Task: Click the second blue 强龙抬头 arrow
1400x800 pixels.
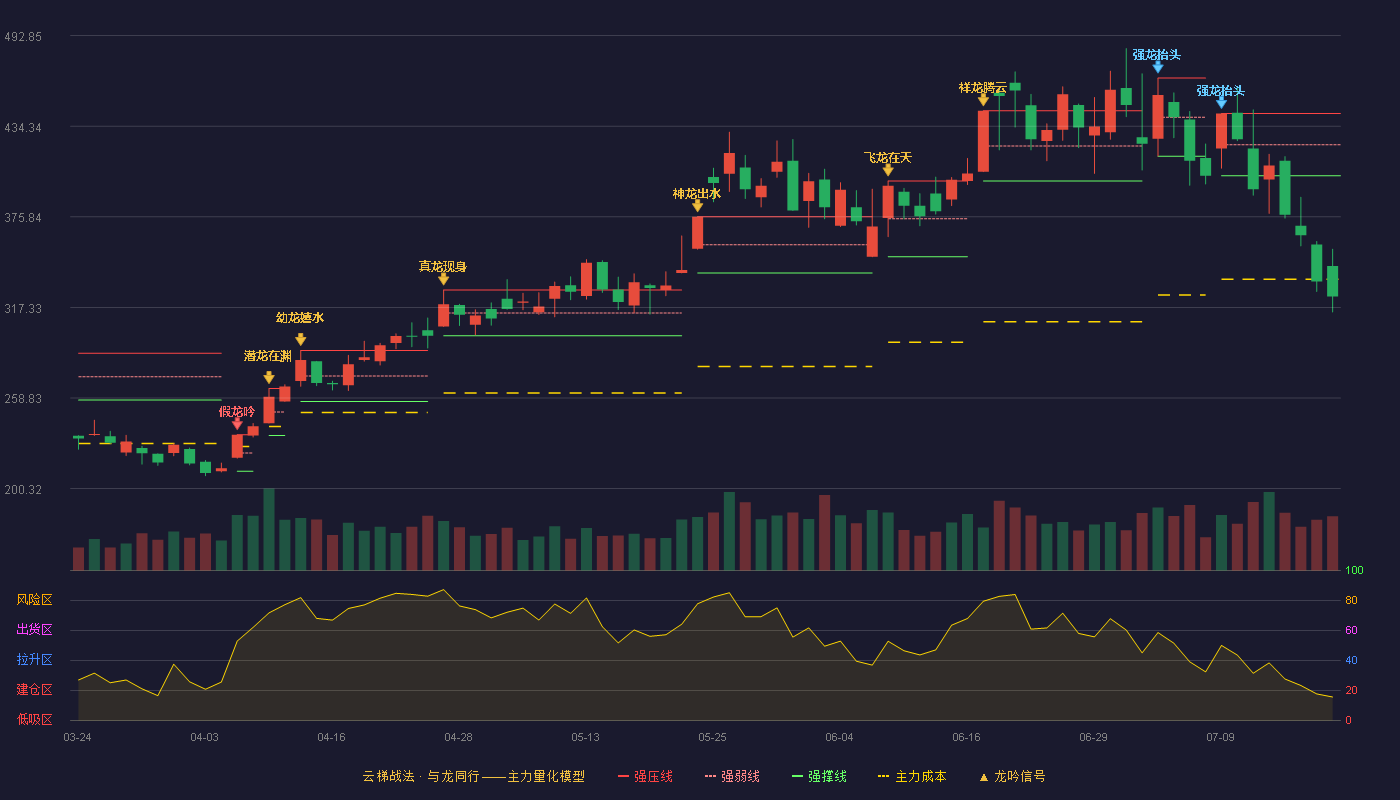Action: point(1221,103)
